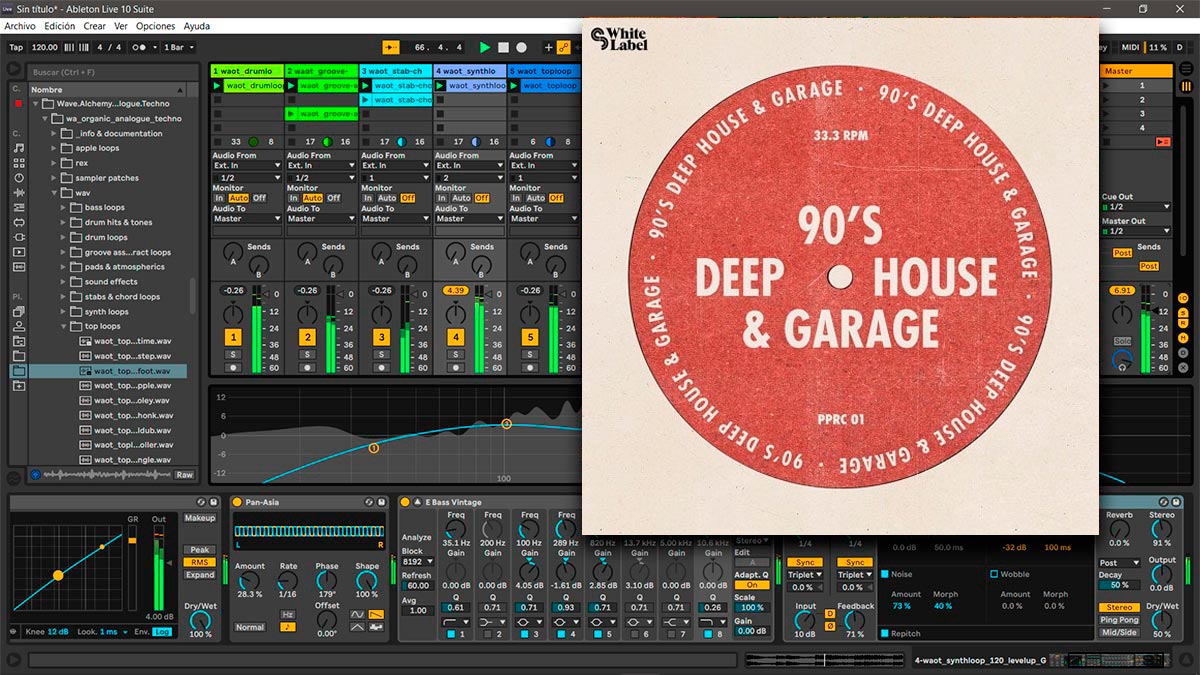Enable EQ band 2 filter checkbox
1200x675 pixels.
[x=486, y=634]
